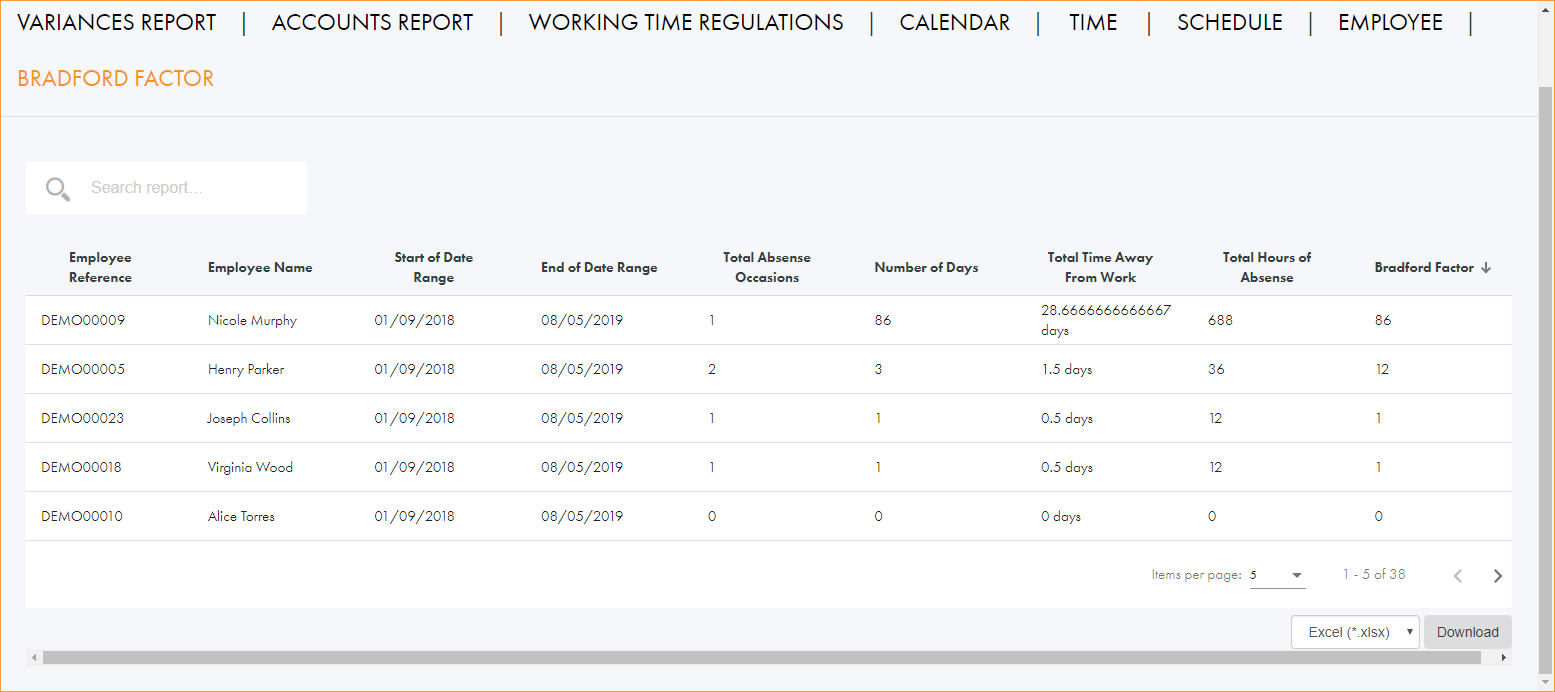Viewport: 1555px width, 692px height.
Task: Open Working Time Regulations tab
Action: tap(686, 23)
